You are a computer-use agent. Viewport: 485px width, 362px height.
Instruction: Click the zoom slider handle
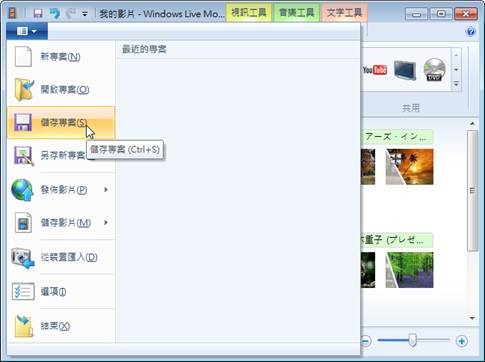(413, 340)
